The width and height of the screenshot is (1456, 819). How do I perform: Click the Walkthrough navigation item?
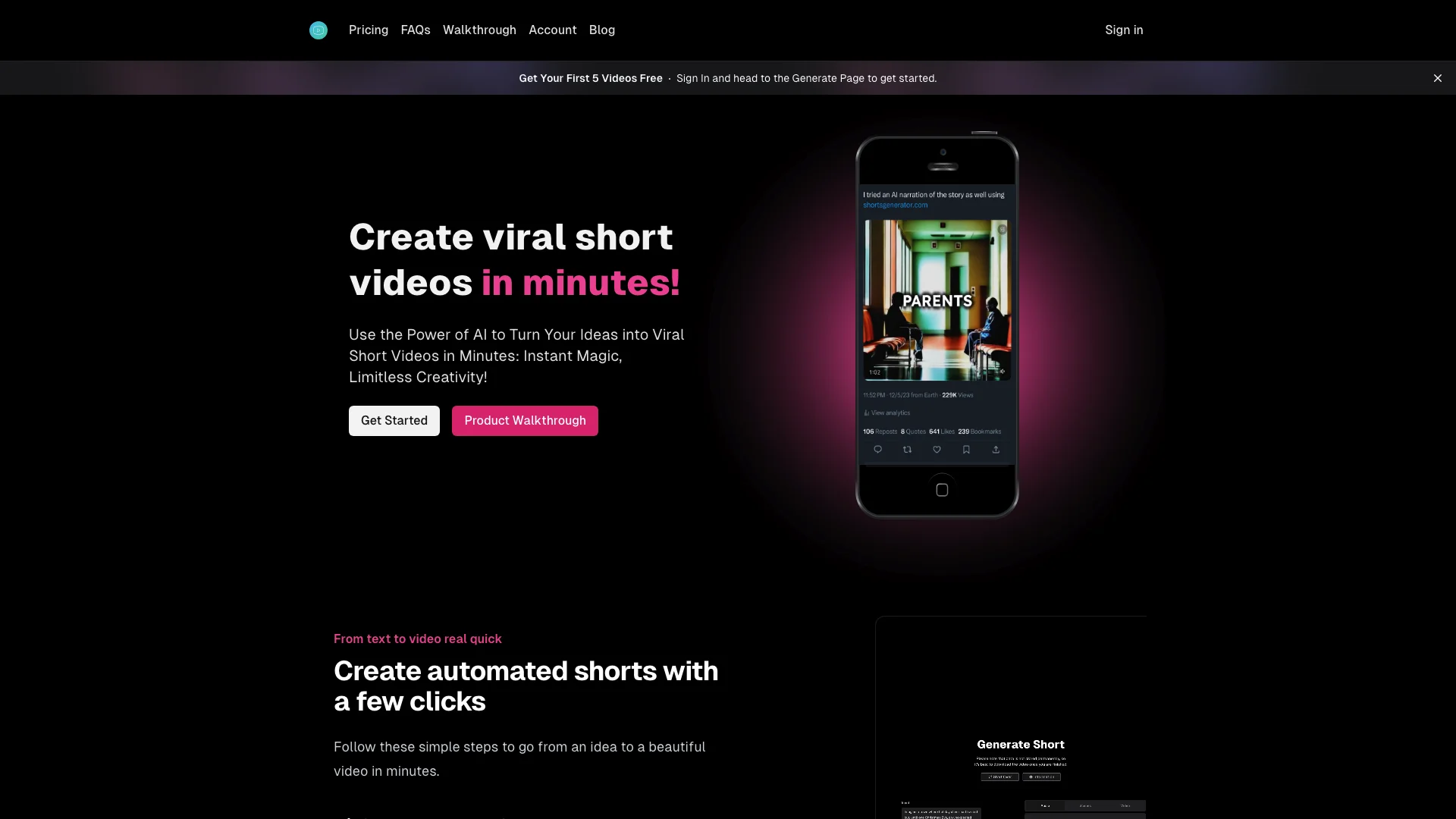point(480,30)
